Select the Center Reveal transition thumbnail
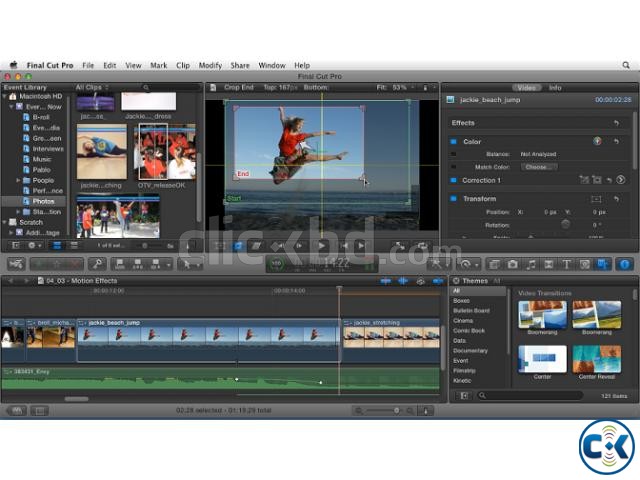640x480 pixels. 596,359
